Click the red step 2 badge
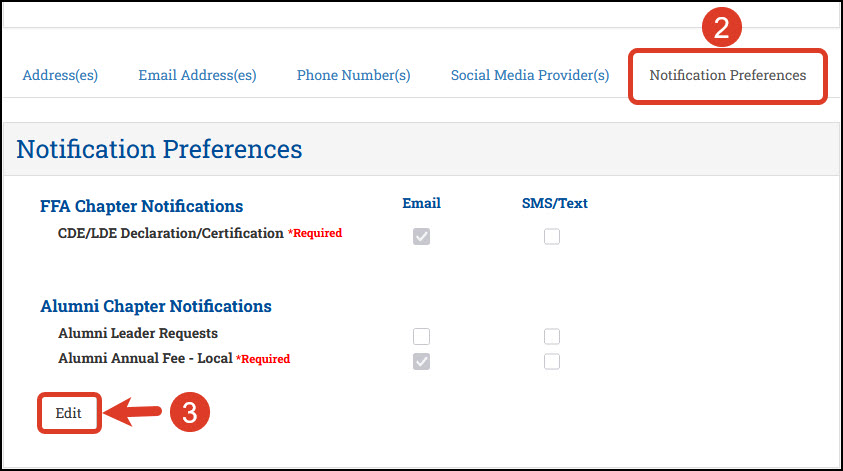The height and width of the screenshot is (471, 843). (720, 26)
